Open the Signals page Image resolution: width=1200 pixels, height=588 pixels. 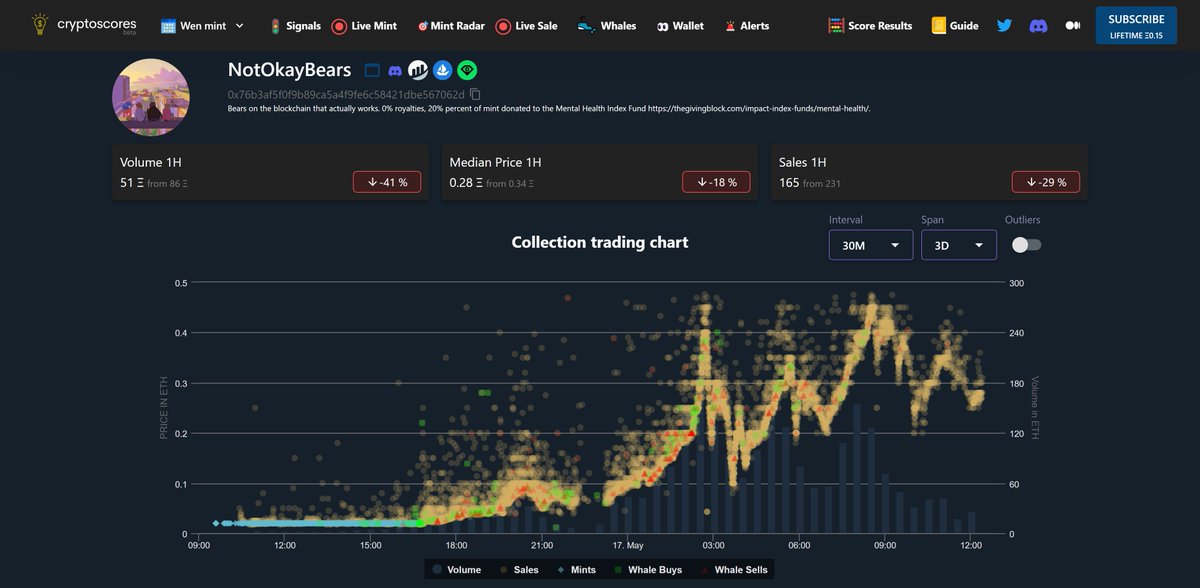[294, 26]
